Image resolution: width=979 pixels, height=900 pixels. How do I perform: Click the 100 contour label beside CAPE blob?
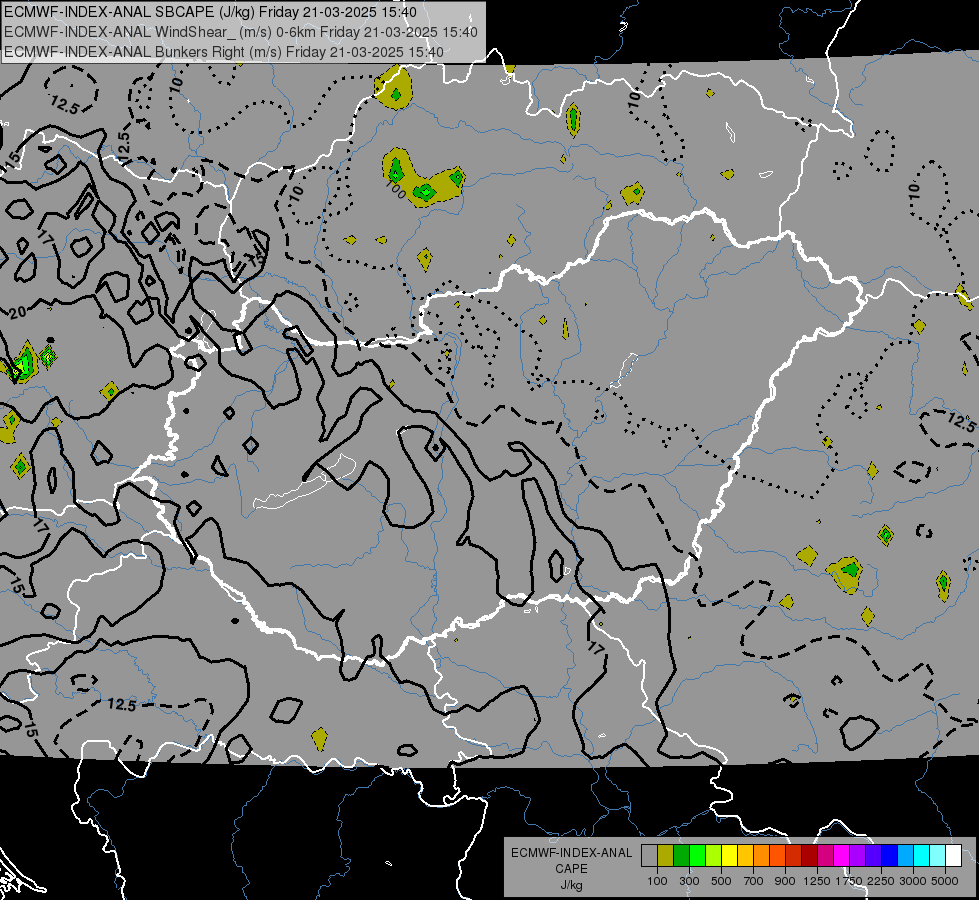tap(395, 188)
